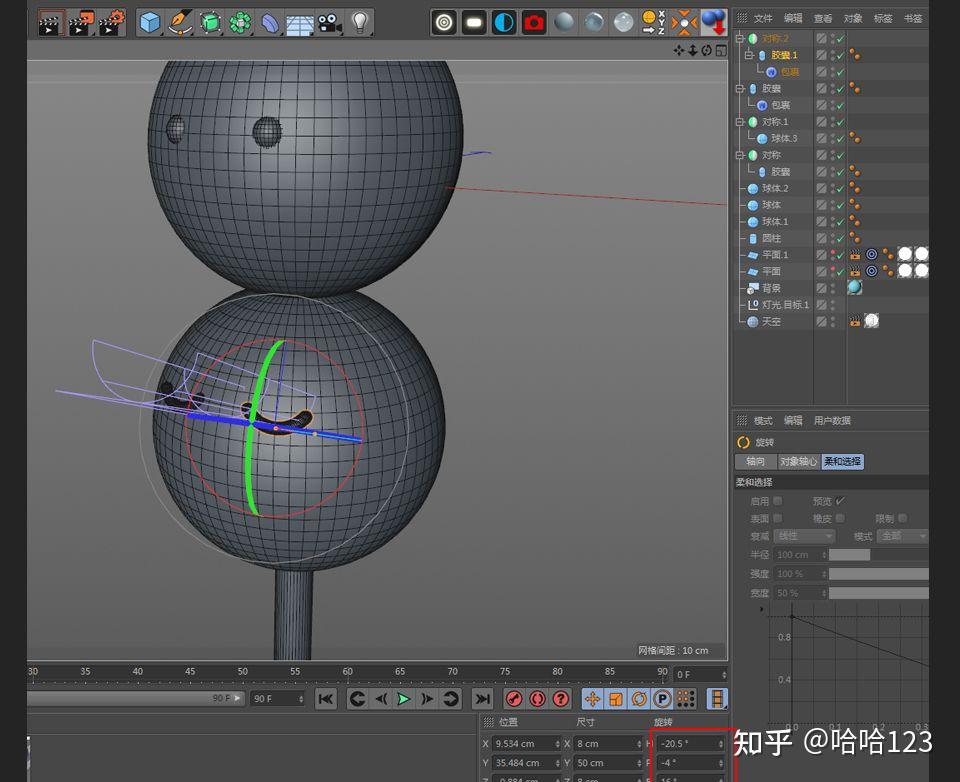The width and height of the screenshot is (960, 782).
Task: Select the Spline Pen tool icon
Action: coord(180,22)
